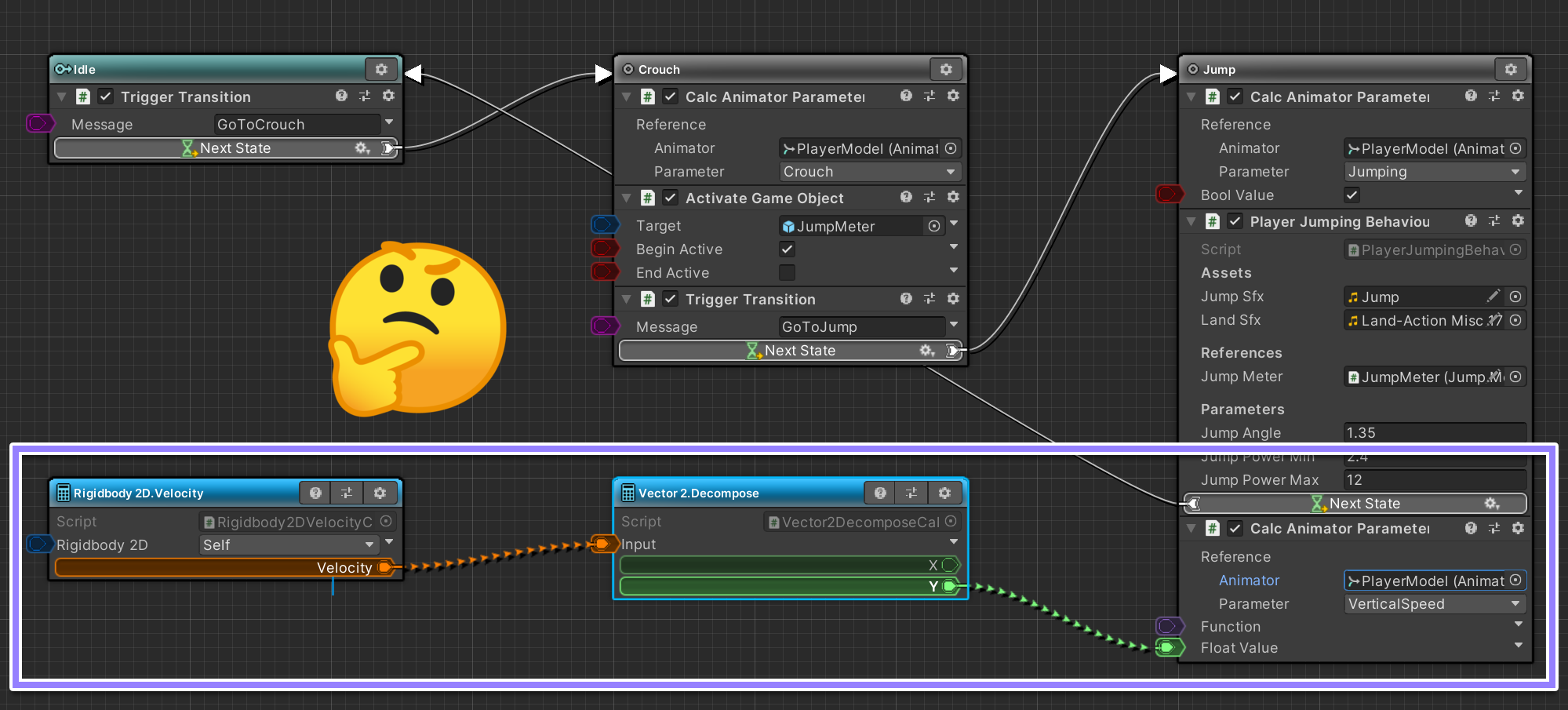Click the Next State bar in Crouch
Screen dimensions: 1568x710
pyautogui.click(x=791, y=351)
